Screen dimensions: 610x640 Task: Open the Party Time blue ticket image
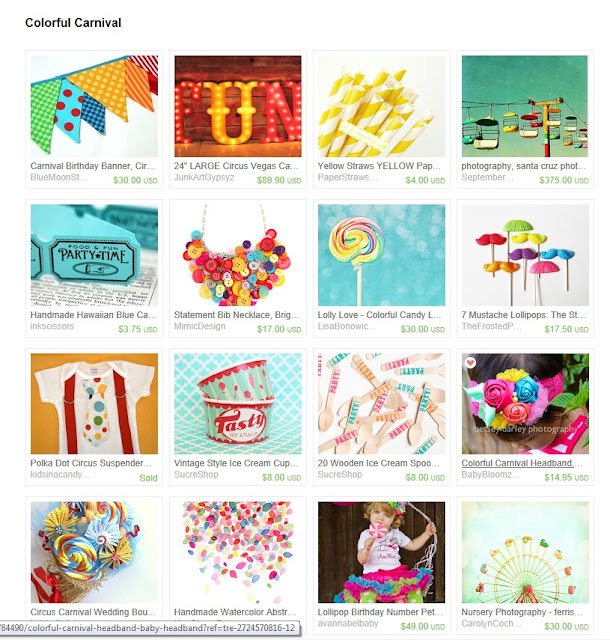coord(94,255)
